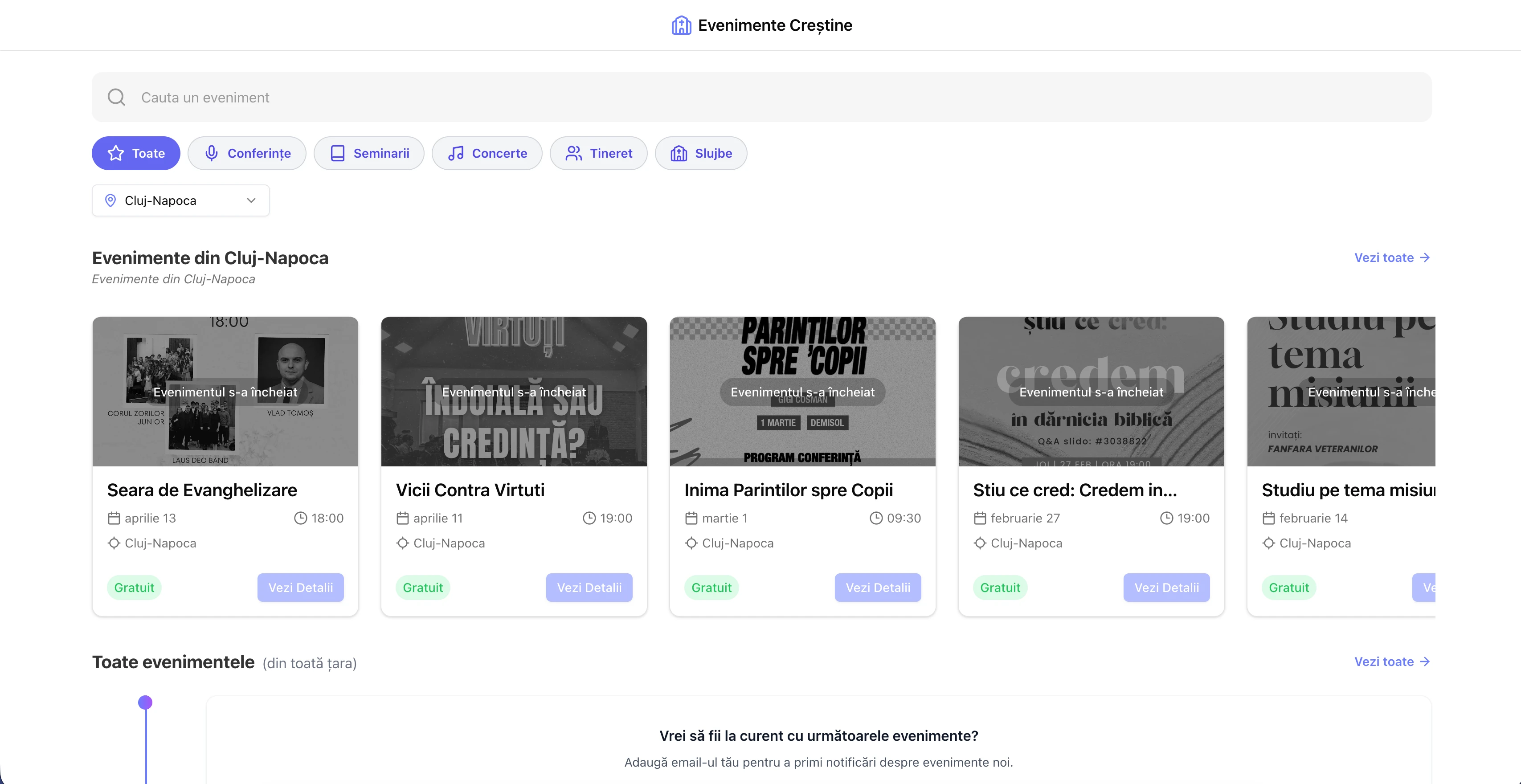
Task: Click the church logo icon in header
Action: coord(681,25)
